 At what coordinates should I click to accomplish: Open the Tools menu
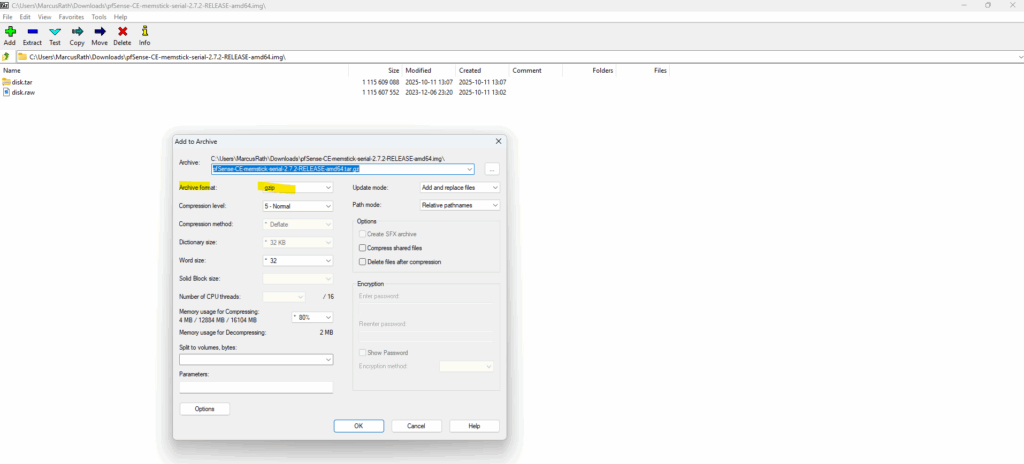click(99, 17)
